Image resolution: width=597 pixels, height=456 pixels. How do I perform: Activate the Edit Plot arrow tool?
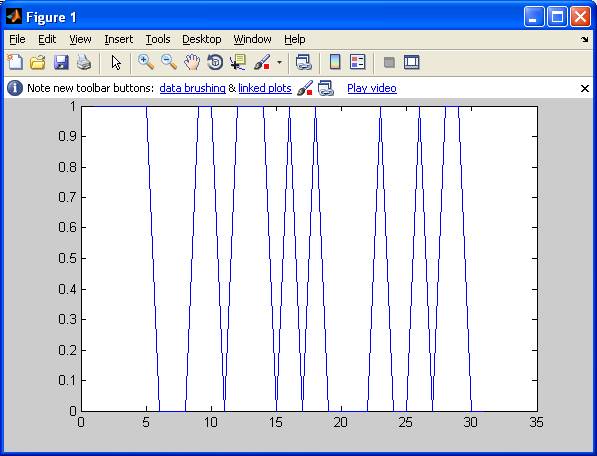pyautogui.click(x=116, y=62)
